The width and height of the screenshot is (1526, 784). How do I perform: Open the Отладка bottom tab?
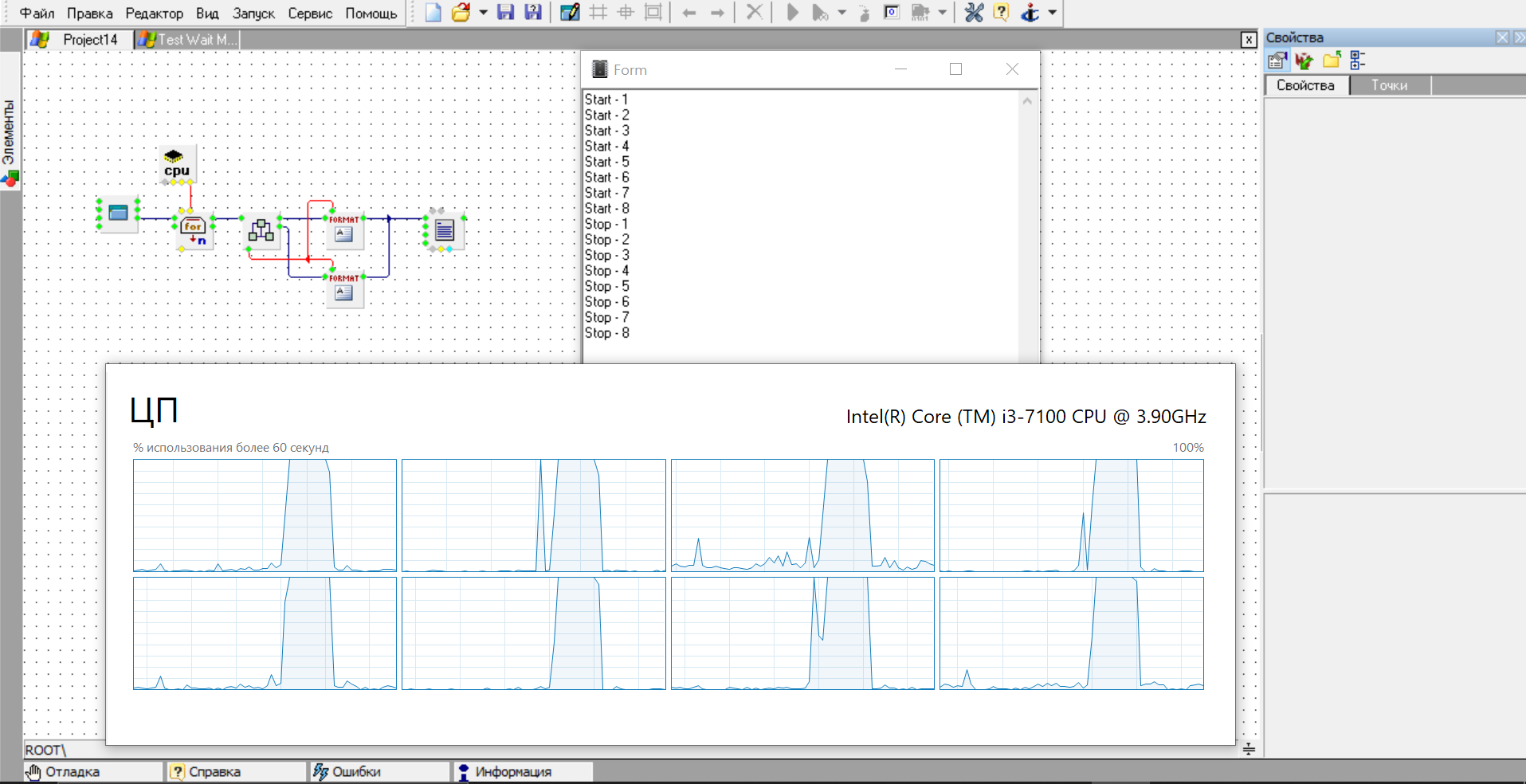click(92, 771)
